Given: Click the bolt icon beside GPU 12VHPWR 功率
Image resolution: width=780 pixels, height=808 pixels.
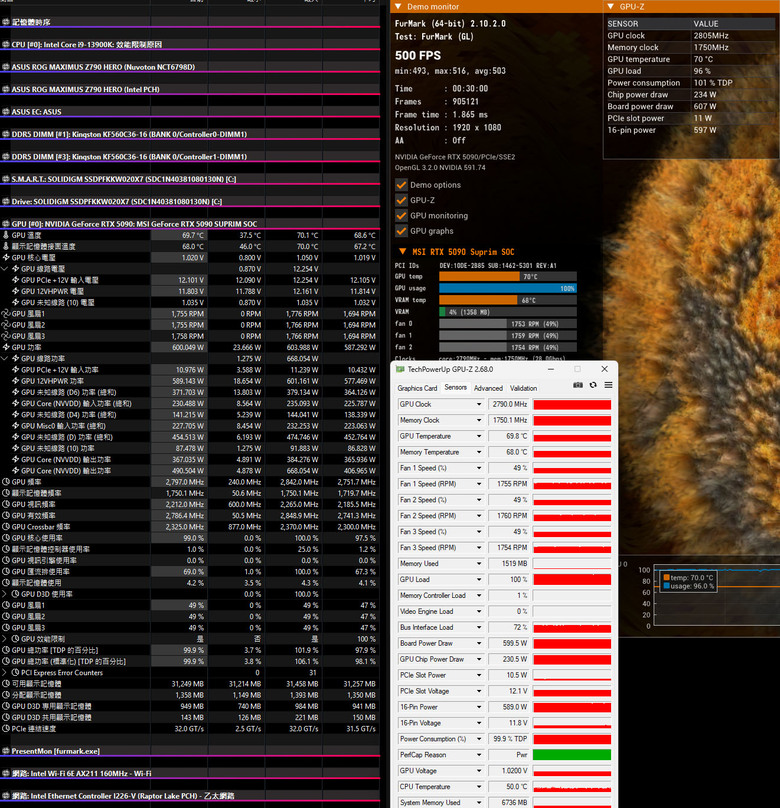Looking at the screenshot, I should click(x=15, y=381).
